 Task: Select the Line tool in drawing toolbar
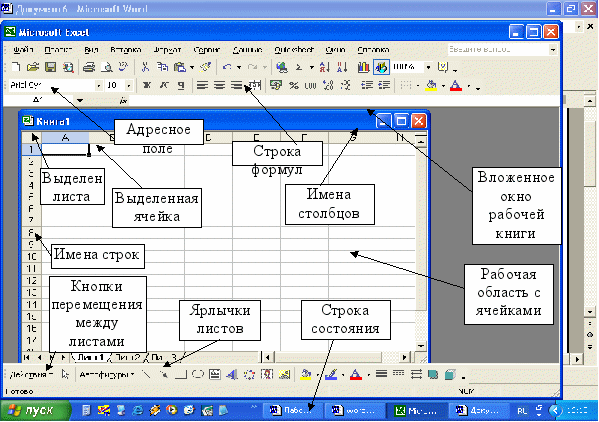click(146, 374)
